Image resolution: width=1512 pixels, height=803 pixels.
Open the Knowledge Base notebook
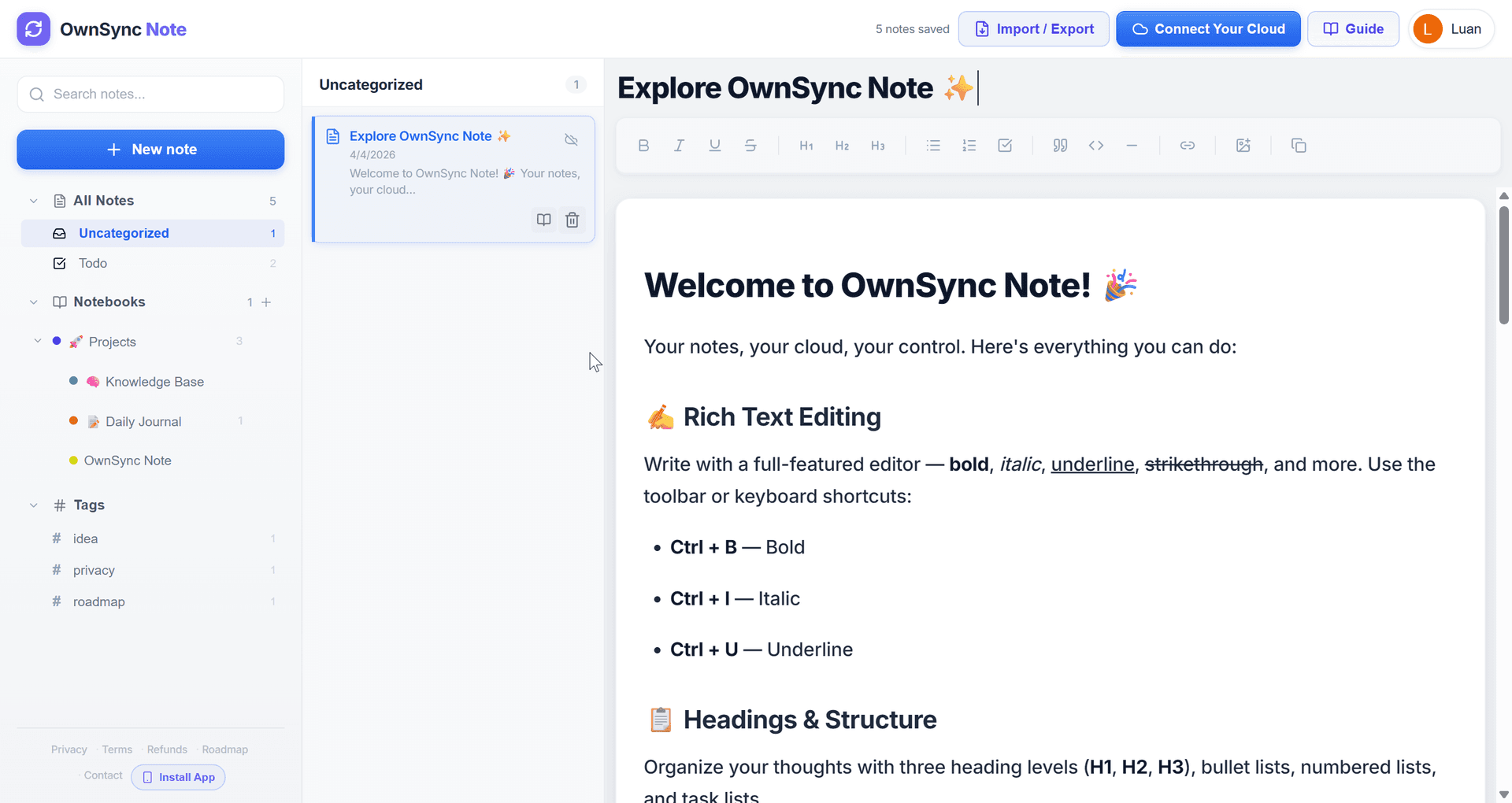pos(154,382)
